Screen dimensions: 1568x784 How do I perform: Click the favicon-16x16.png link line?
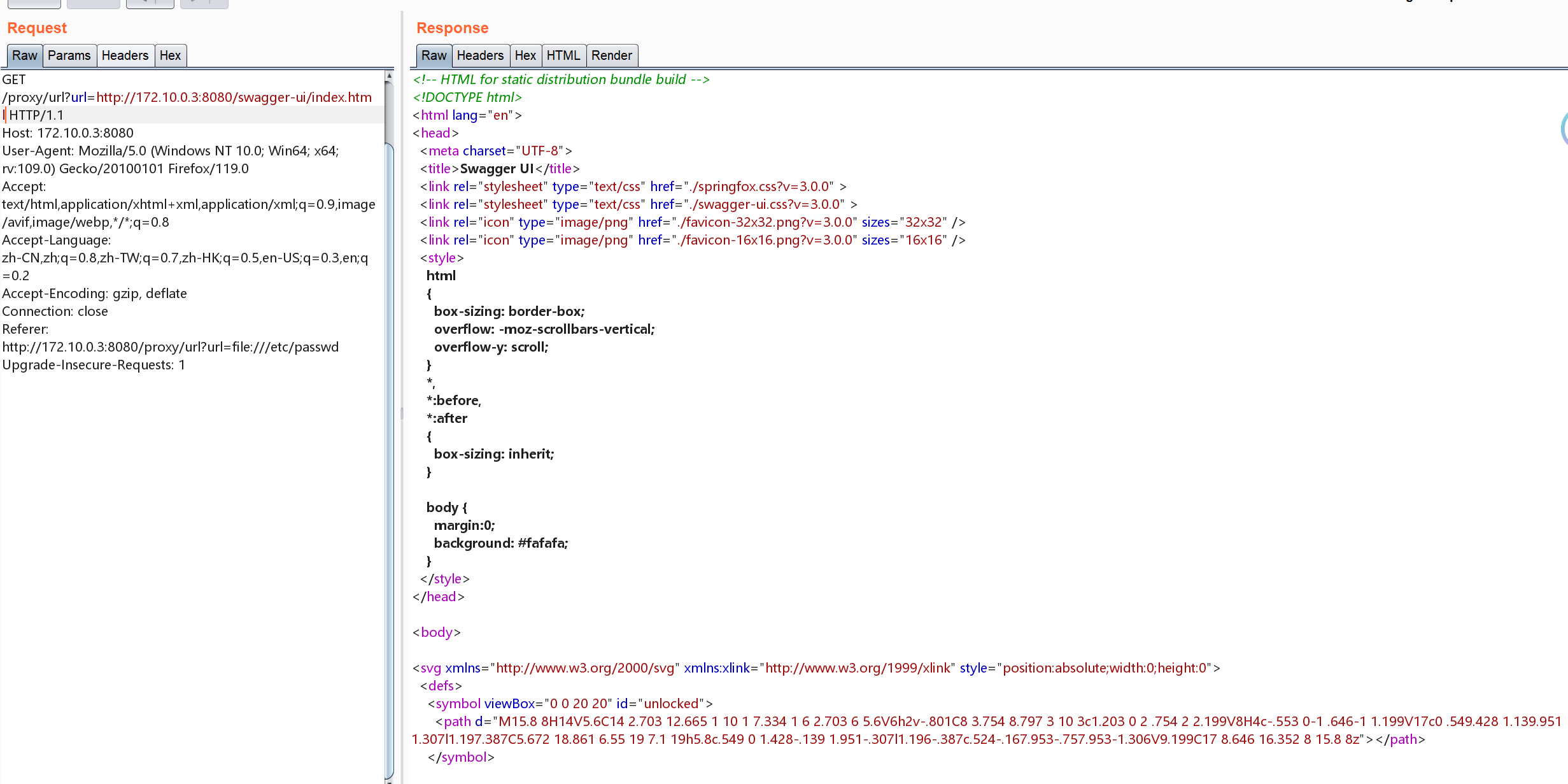click(693, 240)
